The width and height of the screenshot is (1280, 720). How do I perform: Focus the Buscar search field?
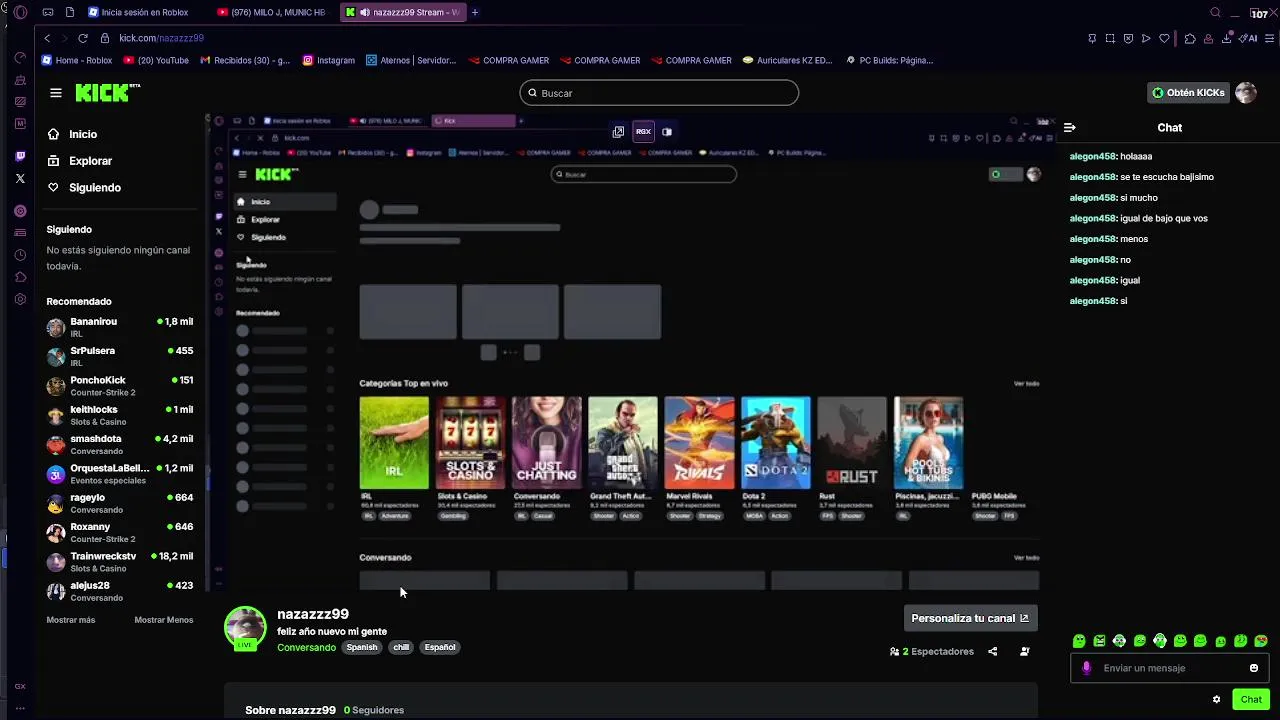[x=659, y=93]
